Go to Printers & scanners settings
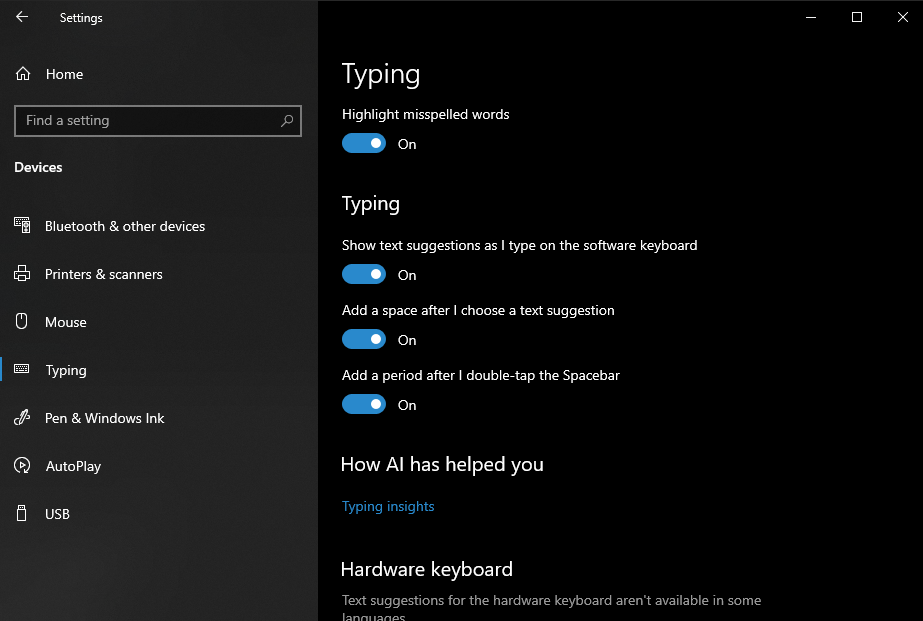Viewport: 923px width, 621px height. coord(159,274)
